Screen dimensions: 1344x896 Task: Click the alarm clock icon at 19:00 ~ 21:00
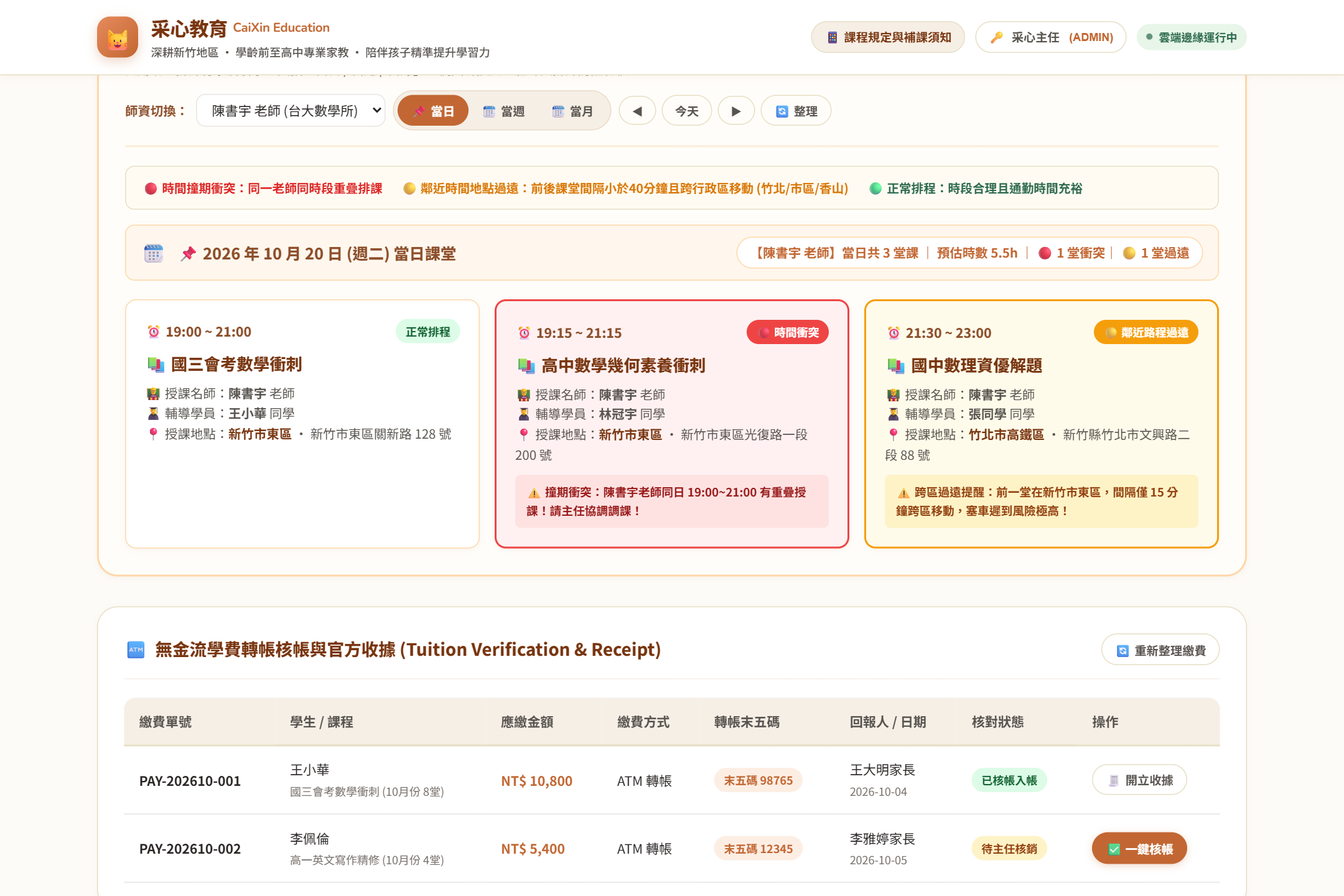pyautogui.click(x=154, y=332)
